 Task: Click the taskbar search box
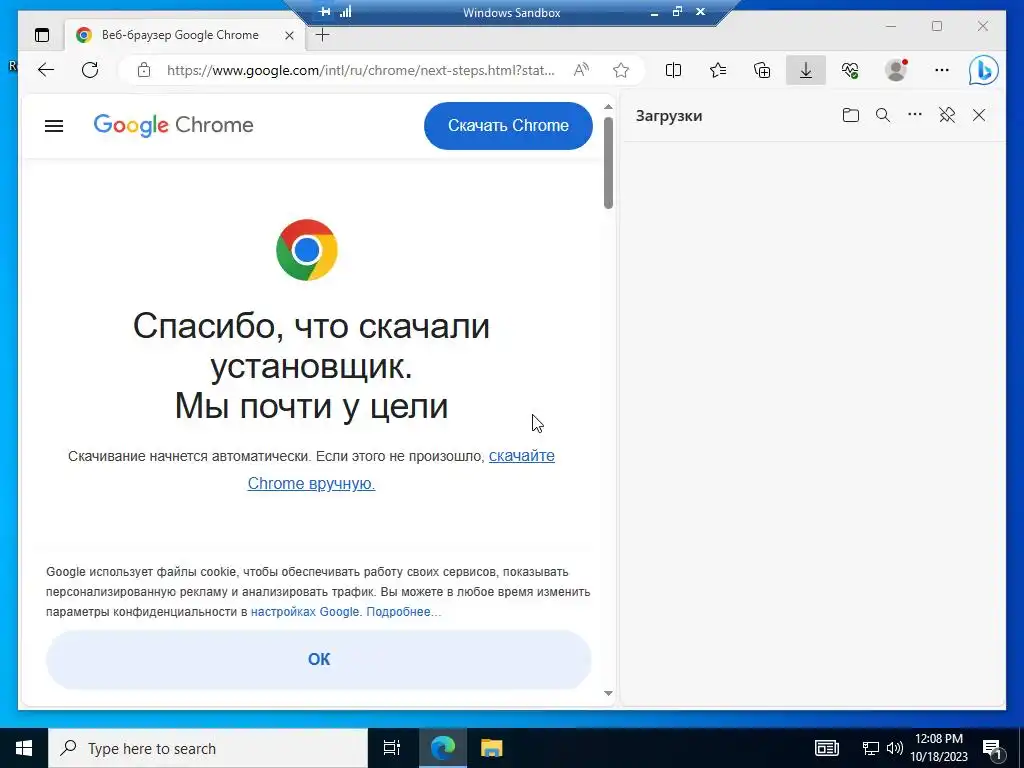coord(208,748)
